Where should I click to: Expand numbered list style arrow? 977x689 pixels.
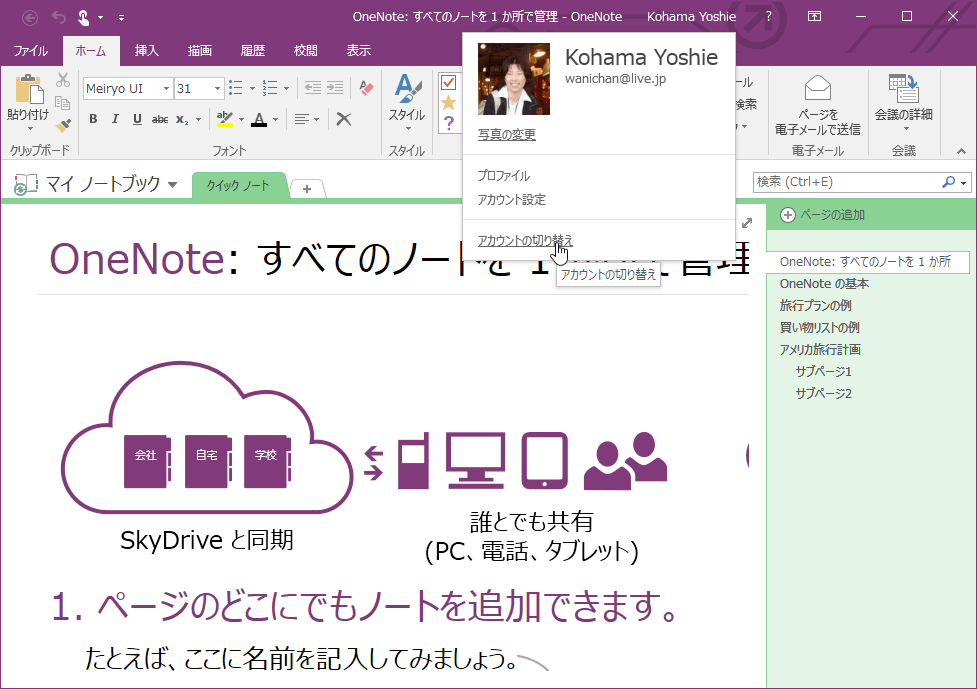click(x=287, y=88)
